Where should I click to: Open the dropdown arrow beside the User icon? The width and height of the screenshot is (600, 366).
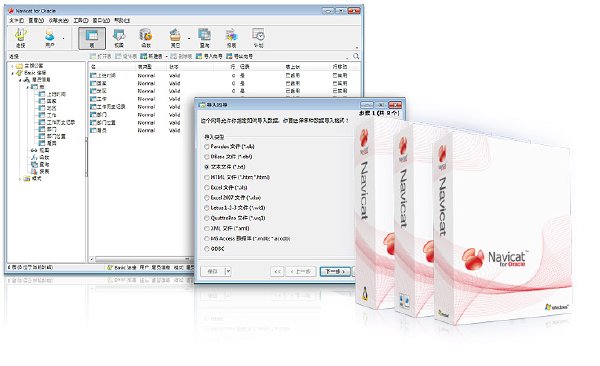tap(64, 38)
